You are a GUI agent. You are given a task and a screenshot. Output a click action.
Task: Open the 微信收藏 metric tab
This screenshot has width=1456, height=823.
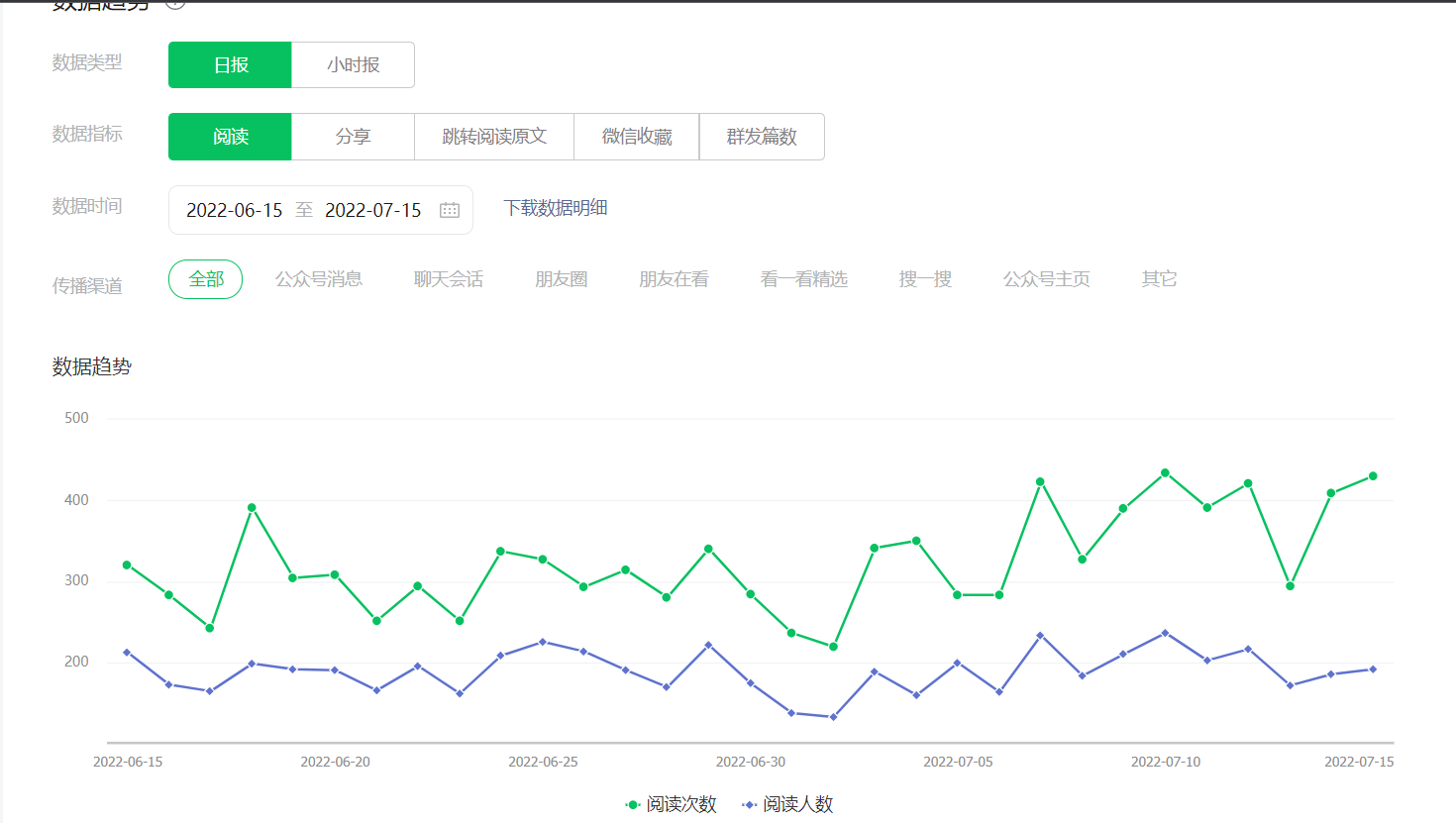(637, 136)
